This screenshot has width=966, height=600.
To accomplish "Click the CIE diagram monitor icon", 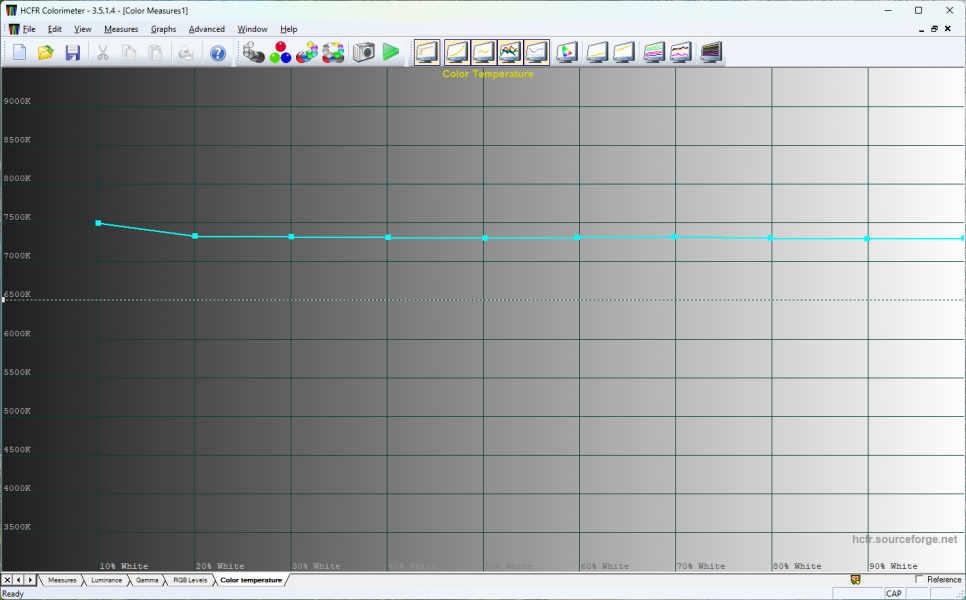I will (x=567, y=52).
